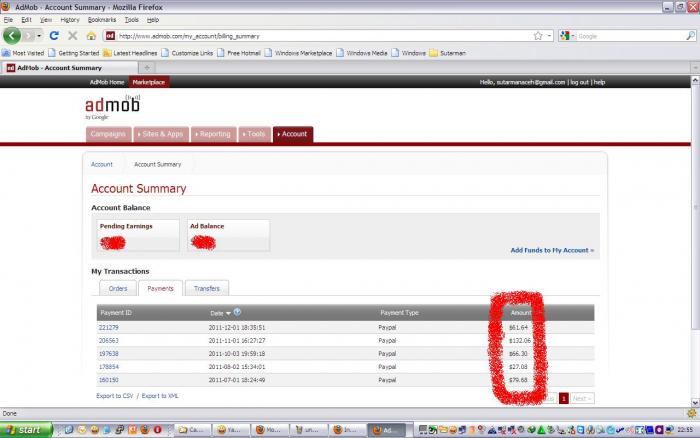Open the Most Visited bookmarks folder
Screen dimensions: 700x438
[x=23, y=53]
